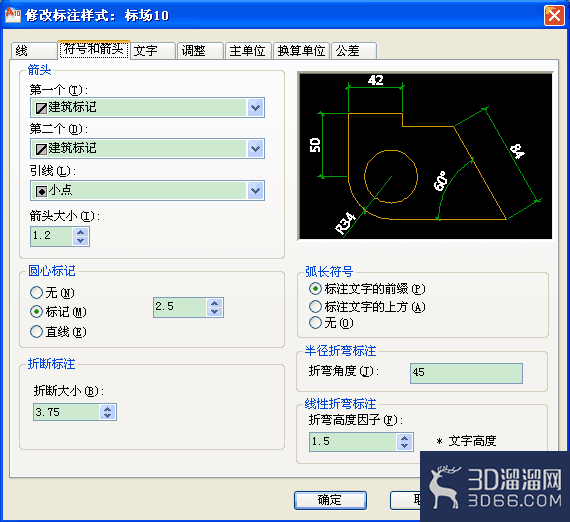Click the dimension preview image
The width and height of the screenshot is (570, 522).
pos(425,156)
